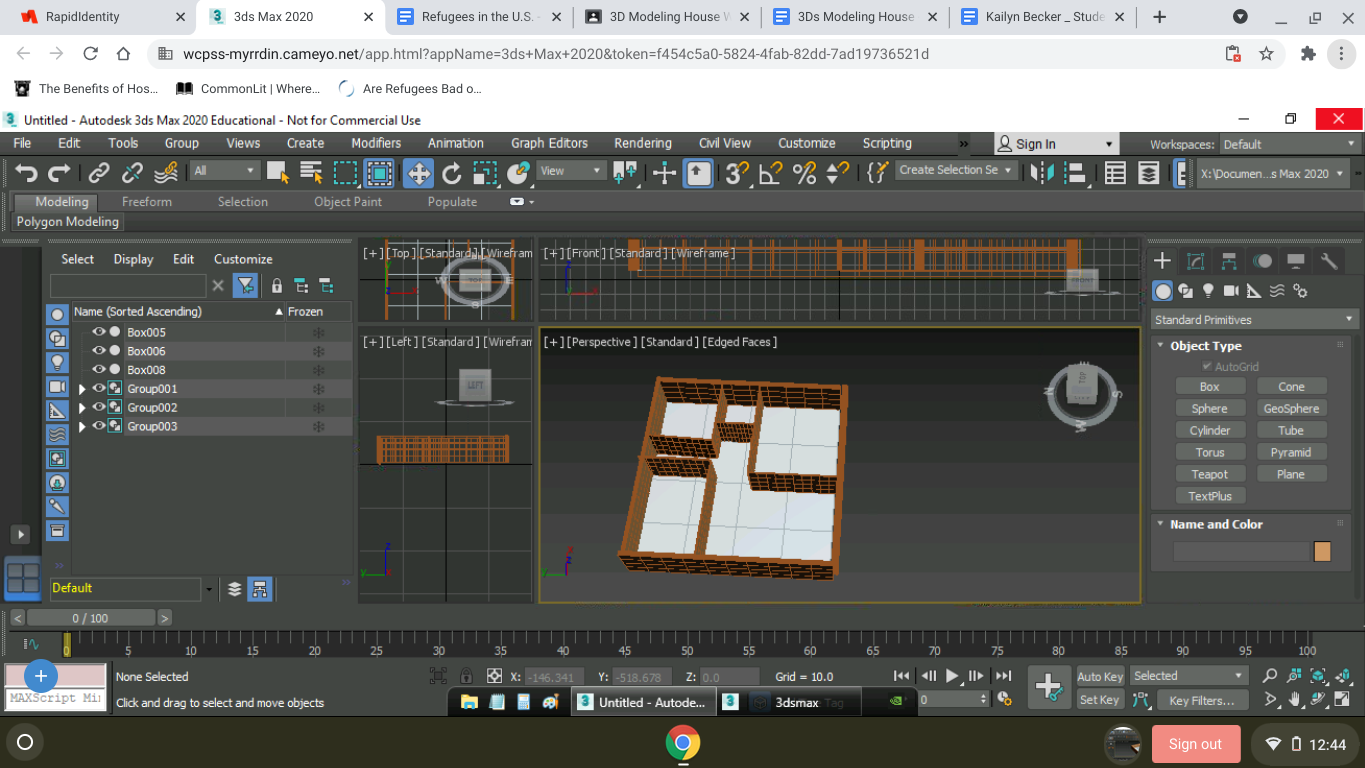Open the Rendering menu
Viewport: 1365px width, 768px height.
point(642,143)
